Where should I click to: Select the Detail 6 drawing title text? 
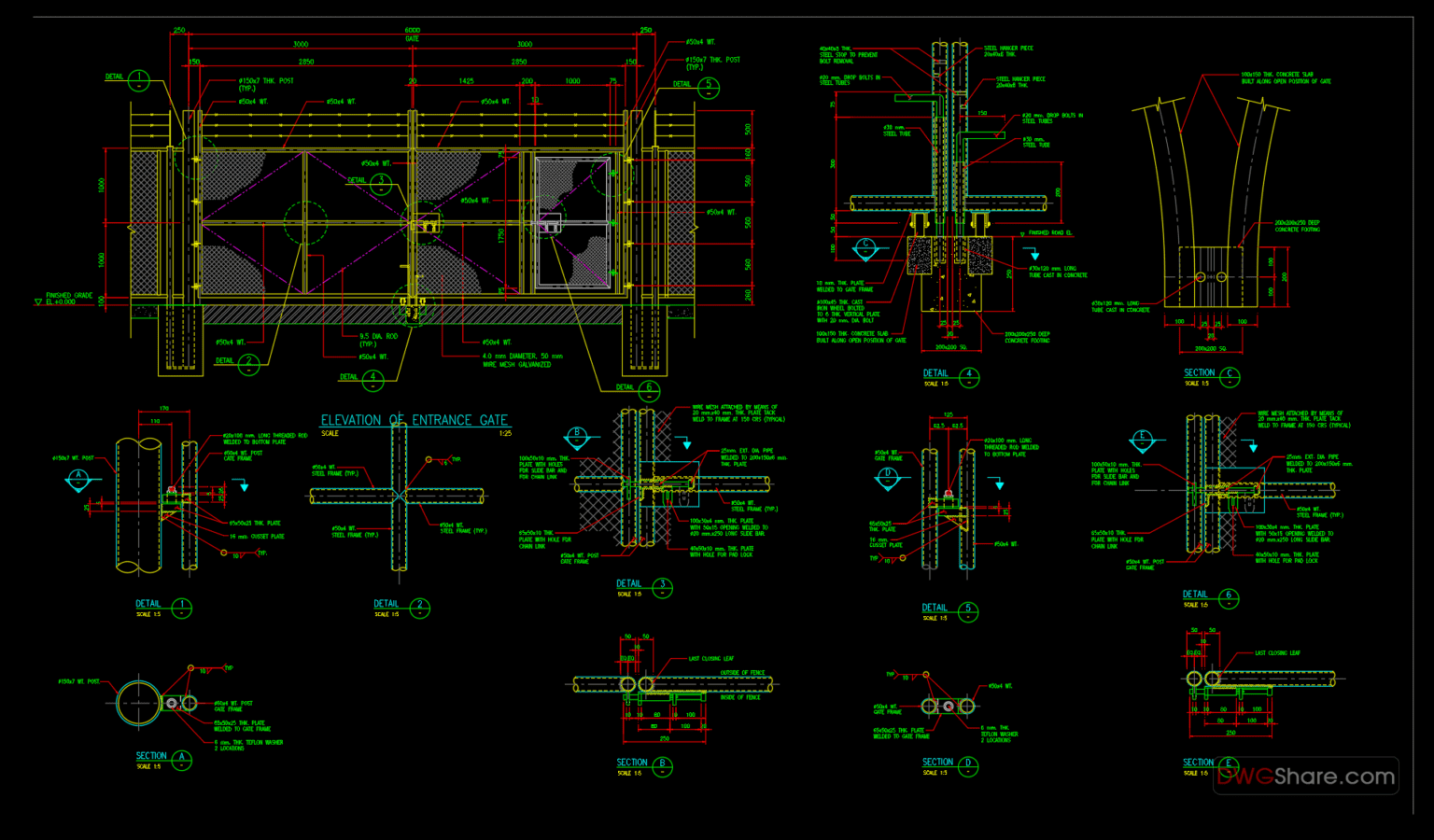[1195, 595]
